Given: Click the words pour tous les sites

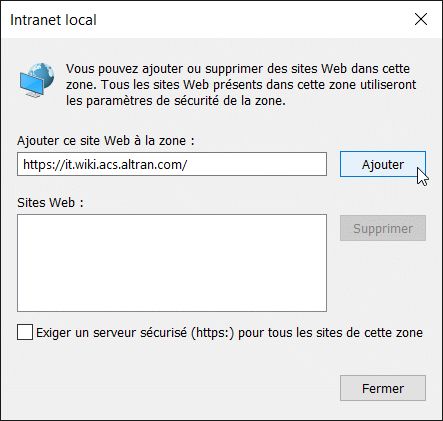Looking at the screenshot, I should click(292, 333).
